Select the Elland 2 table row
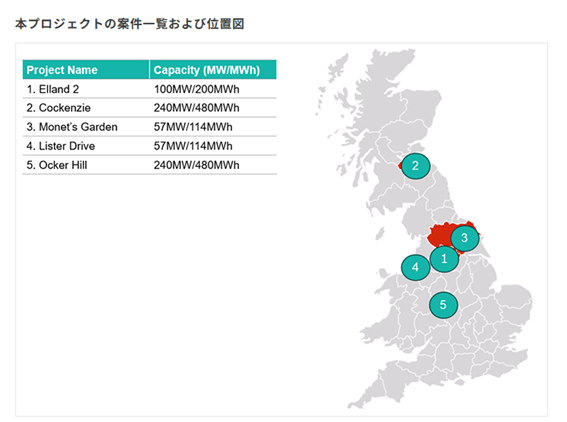 click(150, 89)
